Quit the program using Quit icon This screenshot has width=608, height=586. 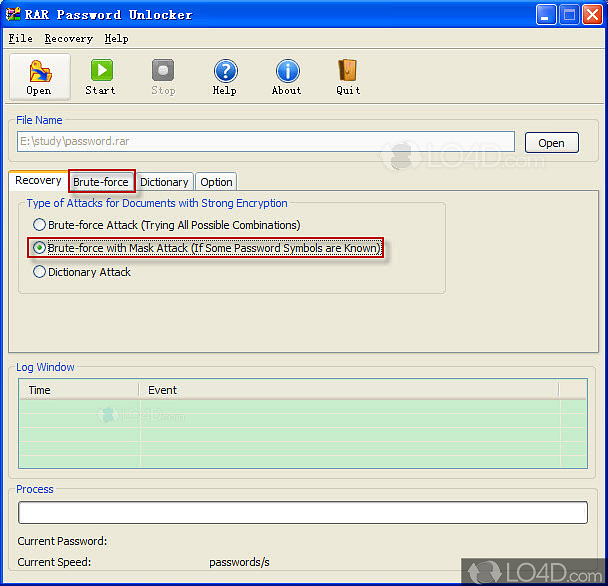point(348,77)
